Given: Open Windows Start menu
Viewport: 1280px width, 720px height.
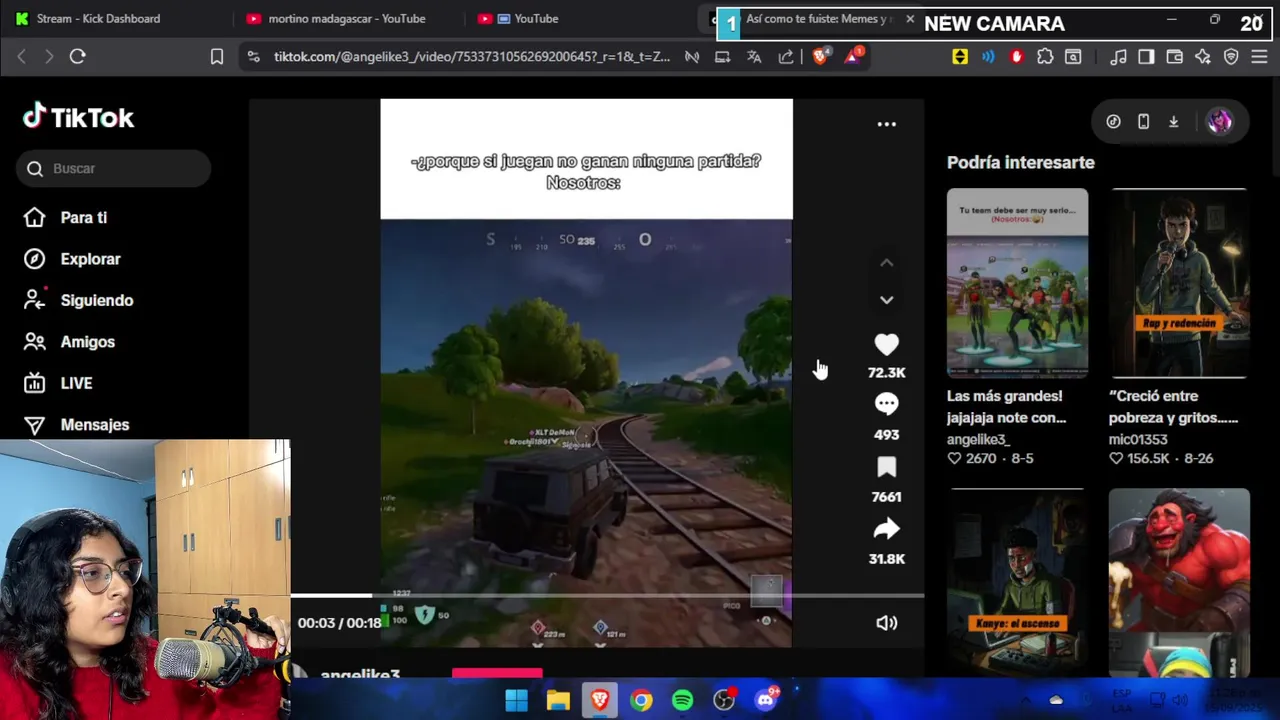Looking at the screenshot, I should click(x=516, y=700).
